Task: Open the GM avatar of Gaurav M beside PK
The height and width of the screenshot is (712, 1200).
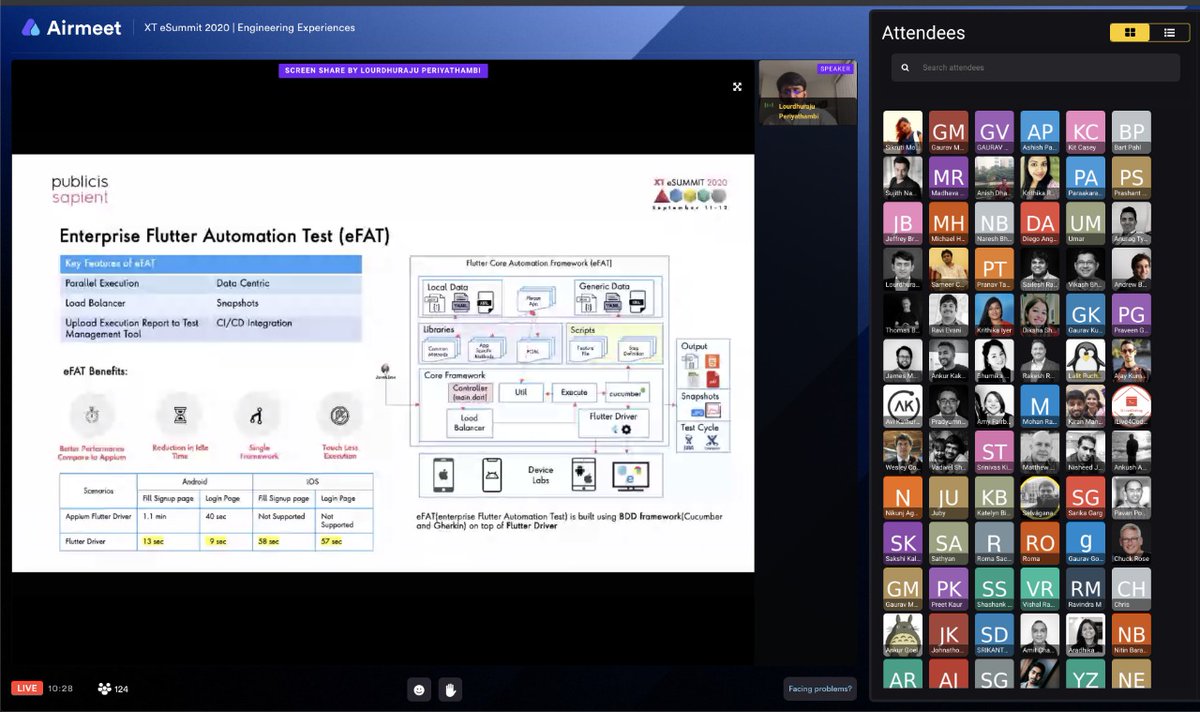Action: pos(902,590)
